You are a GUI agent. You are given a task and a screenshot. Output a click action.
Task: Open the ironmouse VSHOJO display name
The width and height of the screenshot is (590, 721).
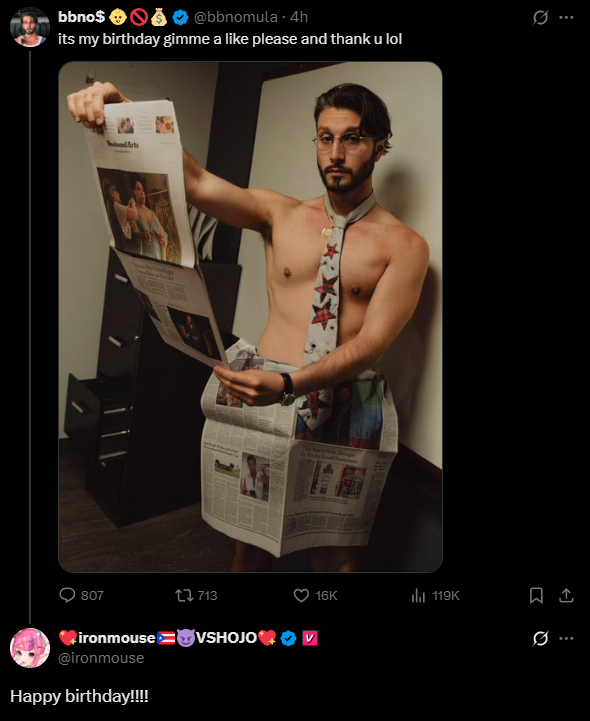(168, 638)
